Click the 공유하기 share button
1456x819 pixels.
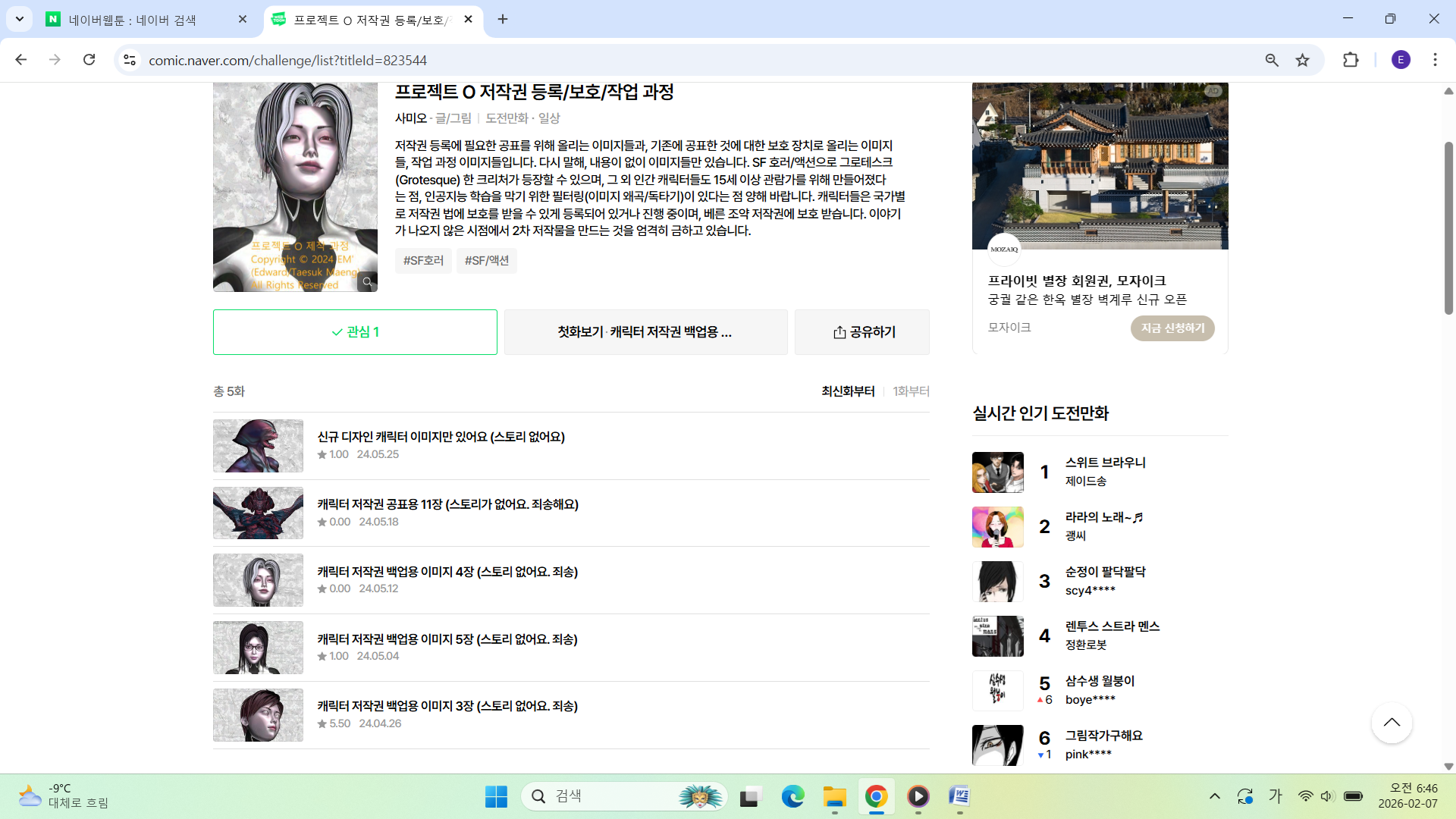(x=862, y=332)
